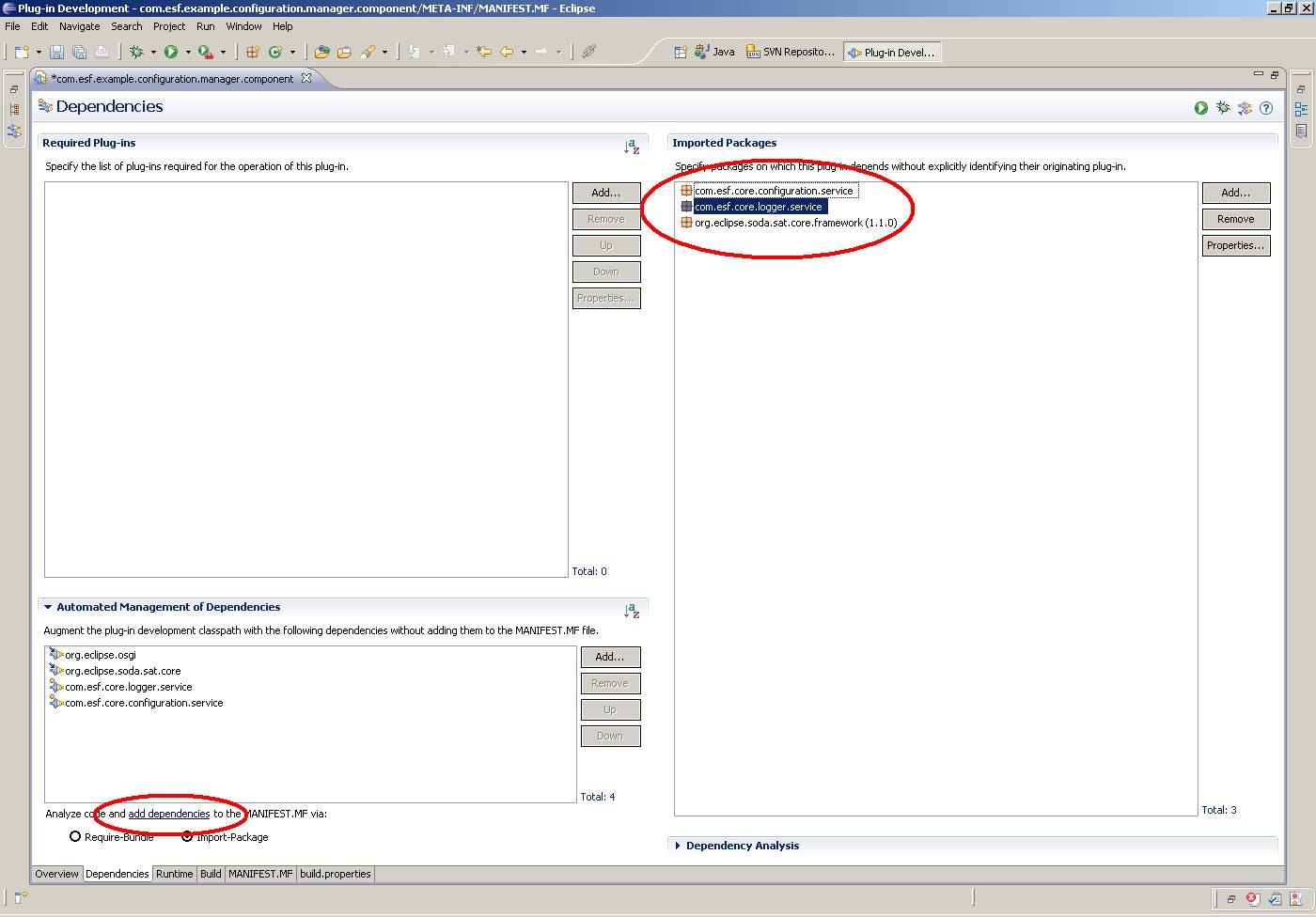Switch to the Overview tab

coord(57,874)
